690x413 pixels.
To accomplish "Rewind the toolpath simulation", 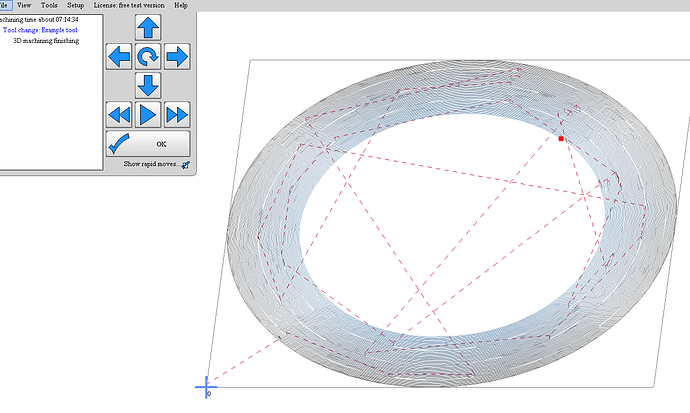I will point(119,114).
